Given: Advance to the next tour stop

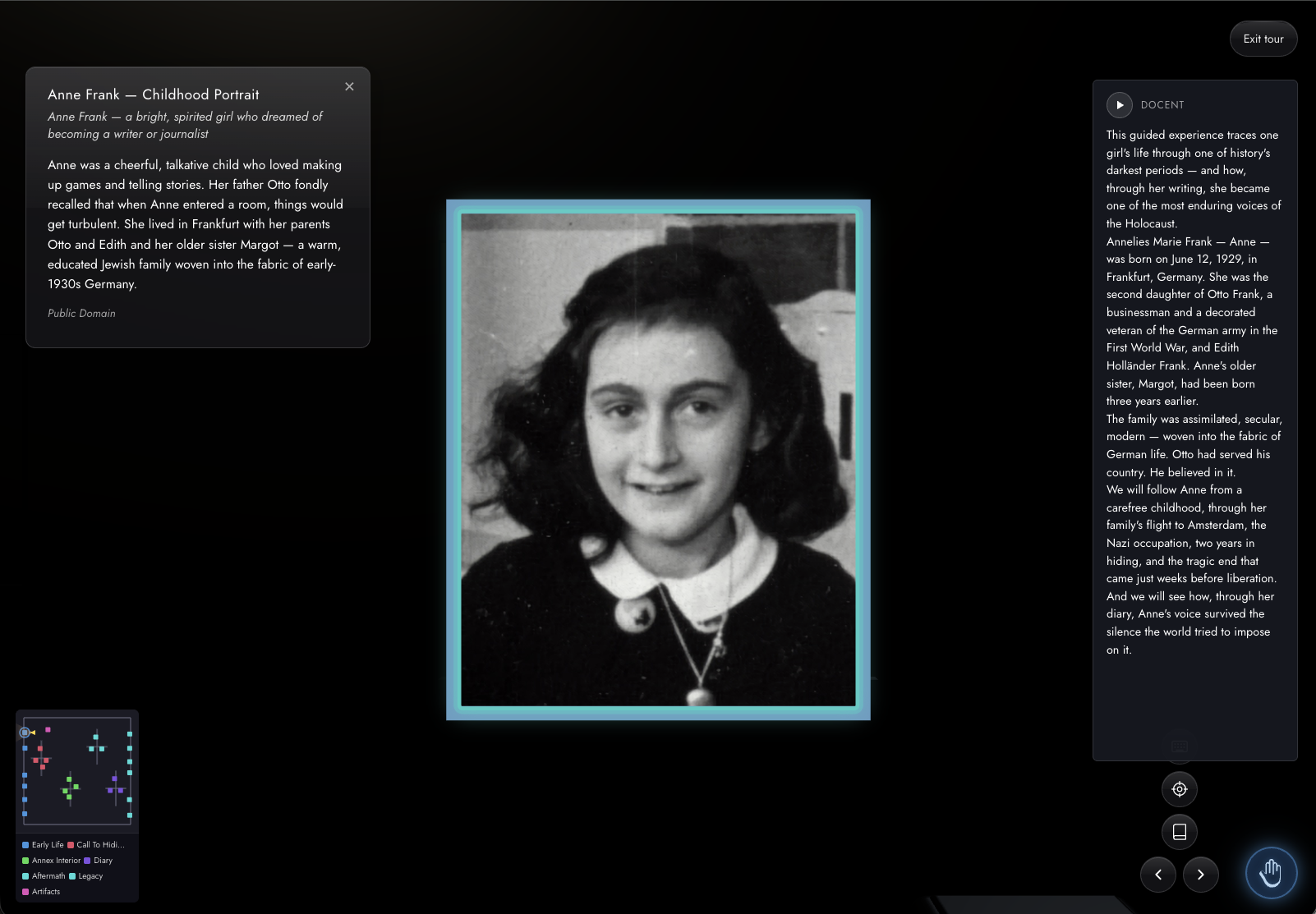Looking at the screenshot, I should pyautogui.click(x=1201, y=875).
